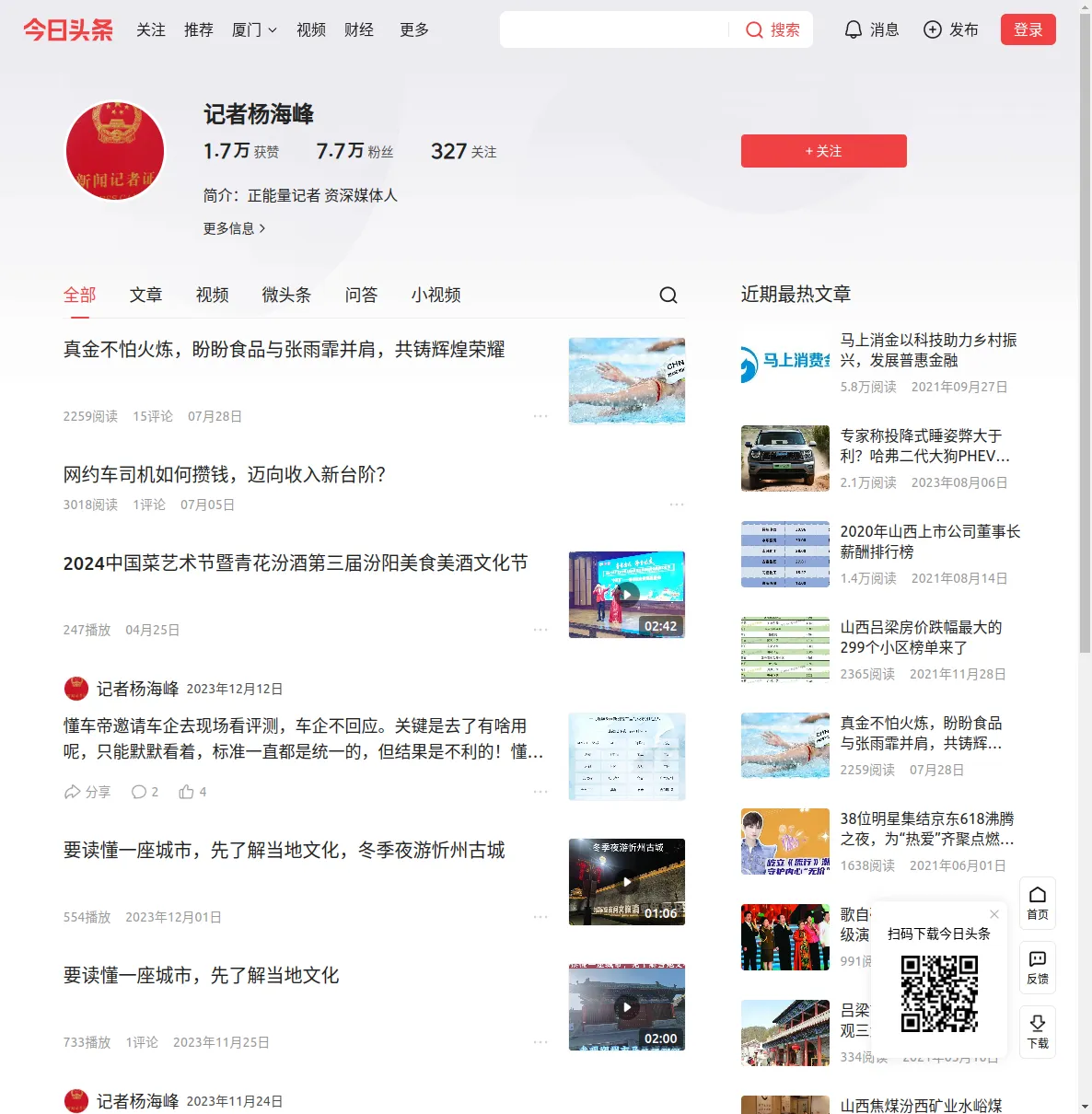The image size is (1092, 1114).
Task: Open video title 2024中国菜艺术节暨青花汾酒
Action: click(296, 563)
